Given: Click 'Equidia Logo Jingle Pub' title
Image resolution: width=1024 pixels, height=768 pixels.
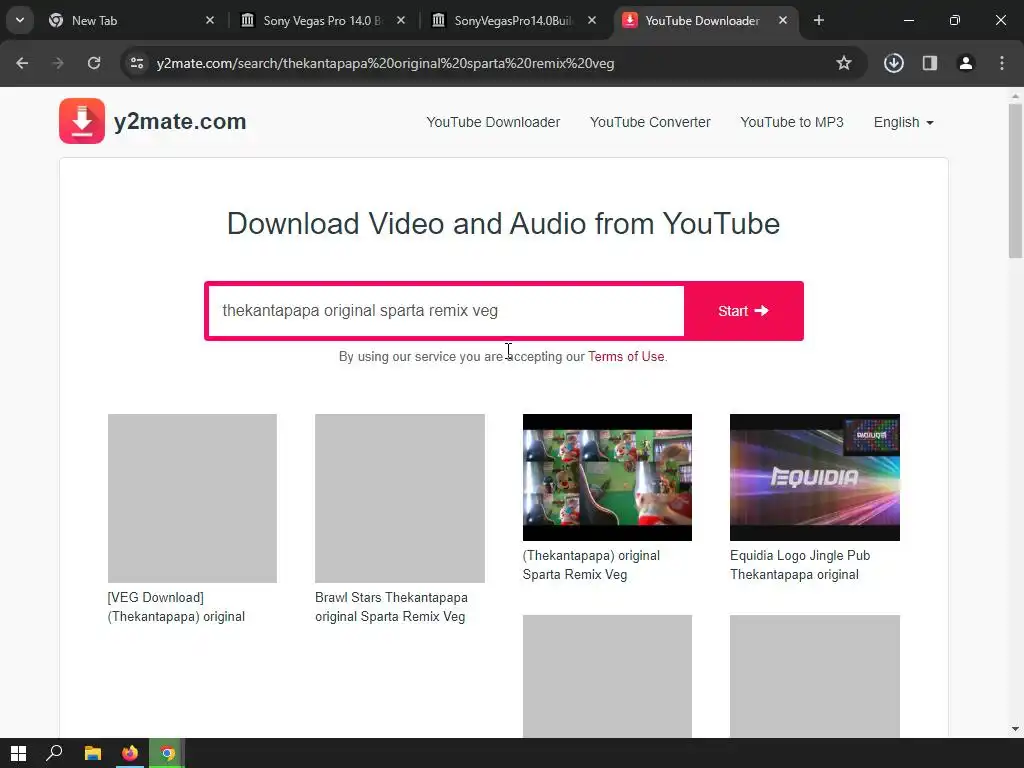Looking at the screenshot, I should (800, 565).
